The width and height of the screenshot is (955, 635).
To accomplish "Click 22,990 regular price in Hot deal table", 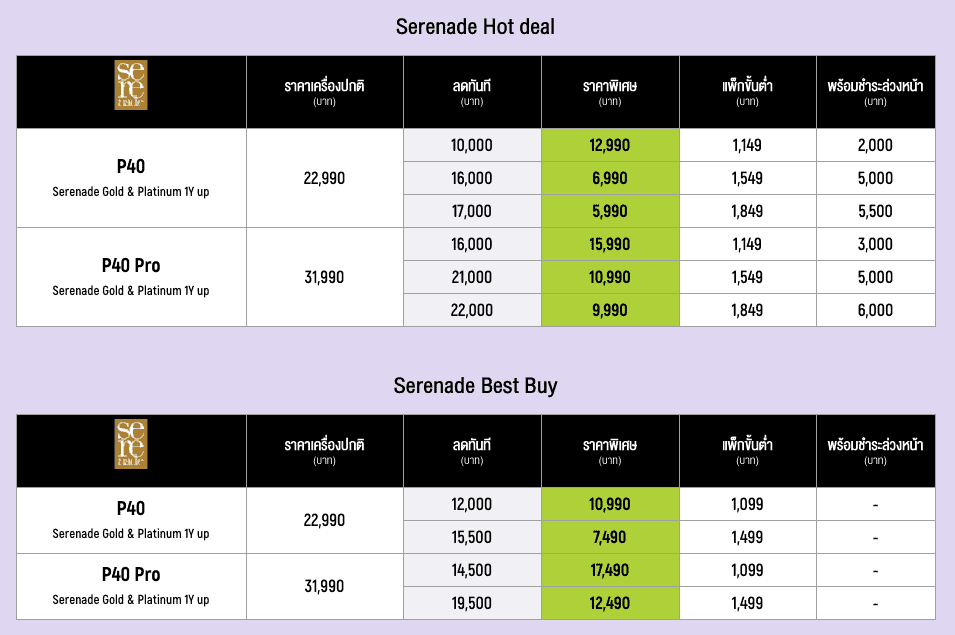I will pos(324,178).
